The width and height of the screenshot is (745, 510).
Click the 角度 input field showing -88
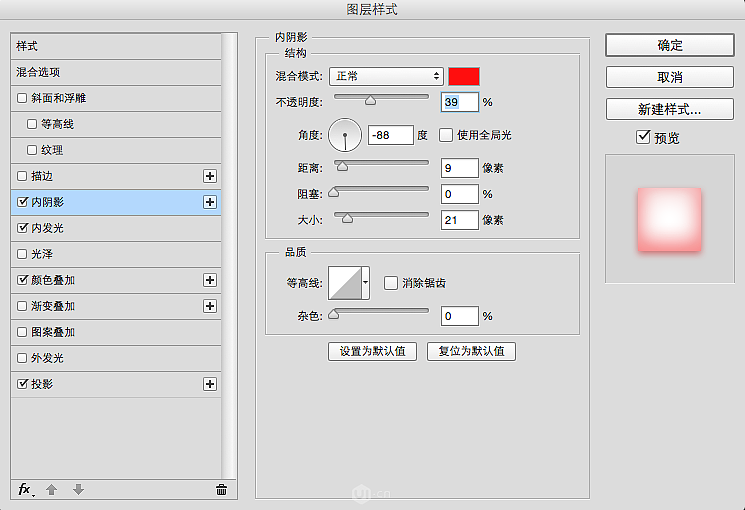pos(391,135)
